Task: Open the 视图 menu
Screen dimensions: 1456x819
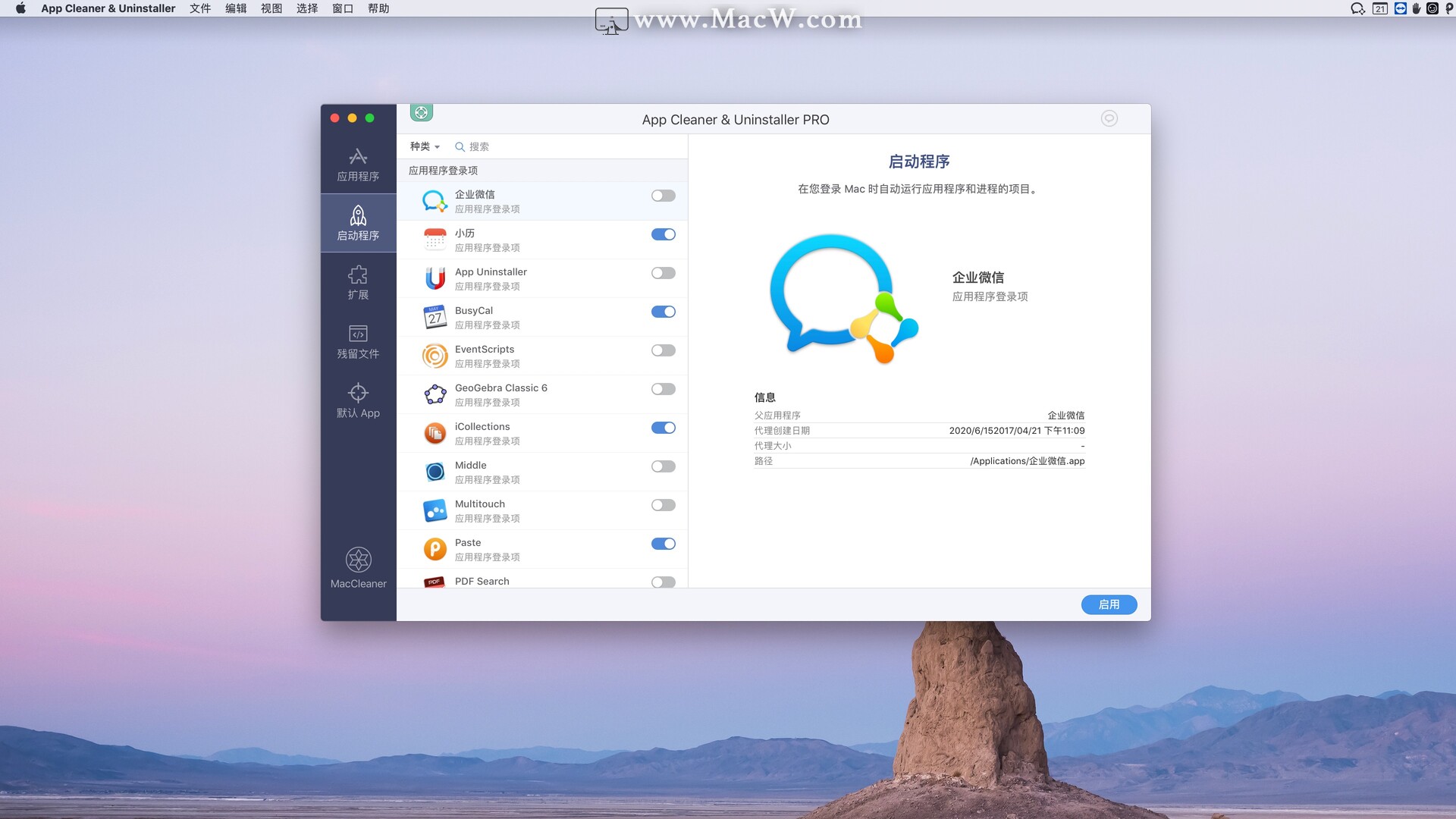Action: pos(271,8)
